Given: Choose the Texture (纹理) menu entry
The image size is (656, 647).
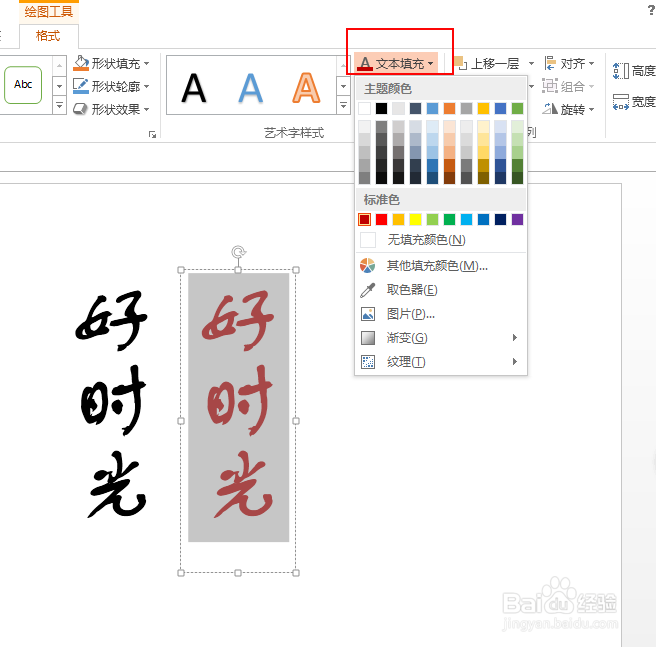Looking at the screenshot, I should tap(441, 362).
